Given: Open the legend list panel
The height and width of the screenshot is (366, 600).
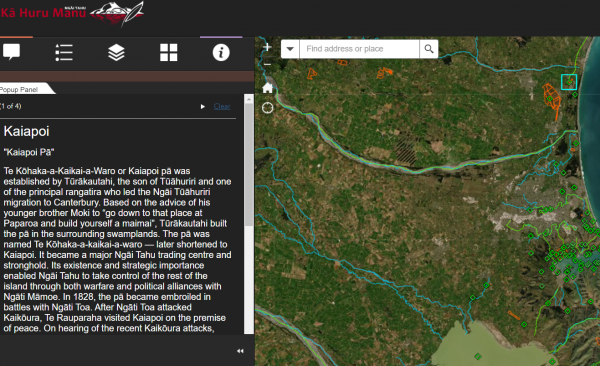Looking at the screenshot, I should (64, 52).
